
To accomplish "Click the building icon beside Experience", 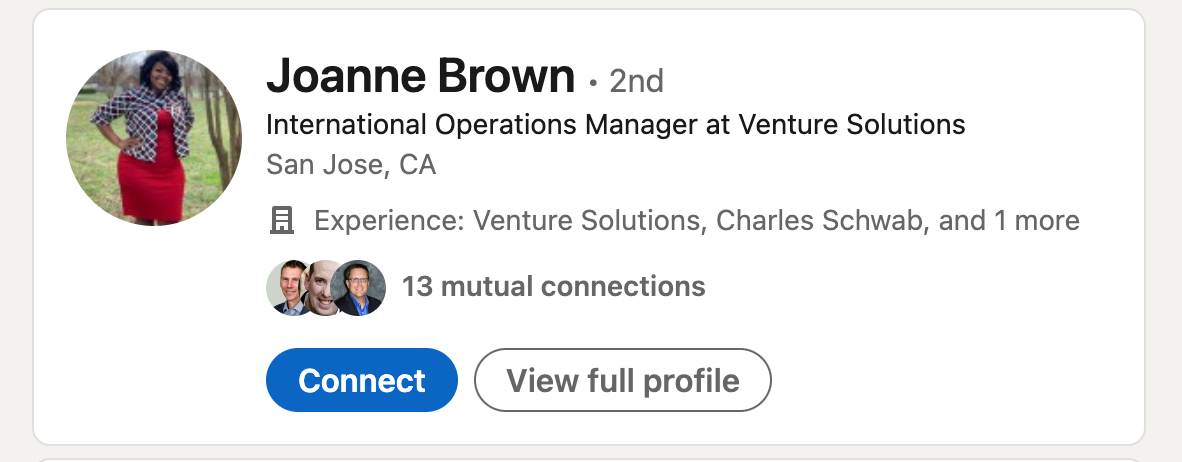I will (283, 220).
